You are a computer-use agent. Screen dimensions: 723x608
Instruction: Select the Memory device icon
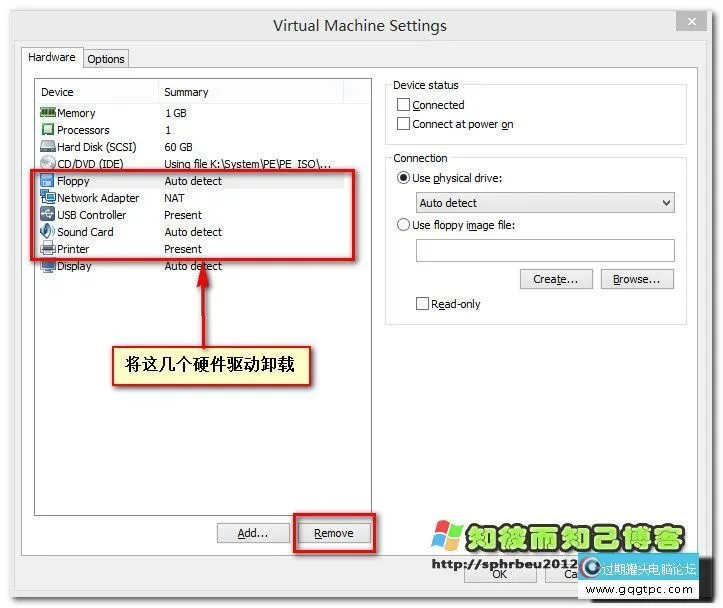point(47,113)
